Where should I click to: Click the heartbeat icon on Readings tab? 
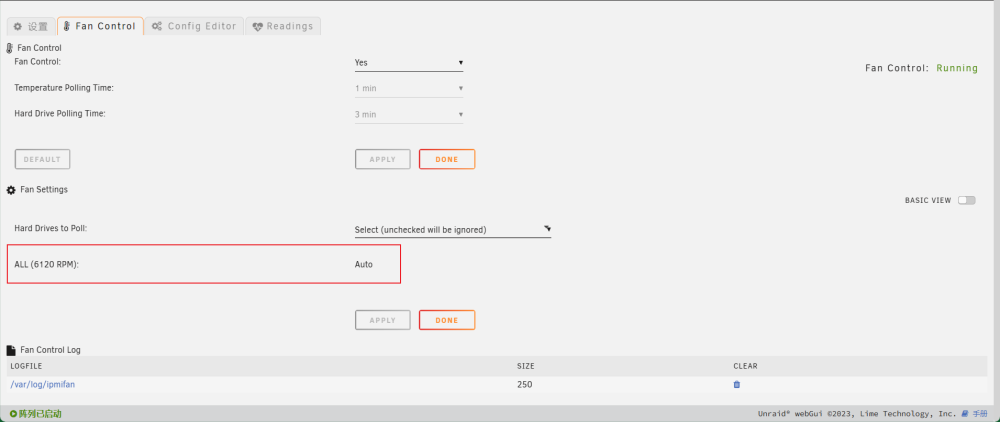tap(258, 27)
